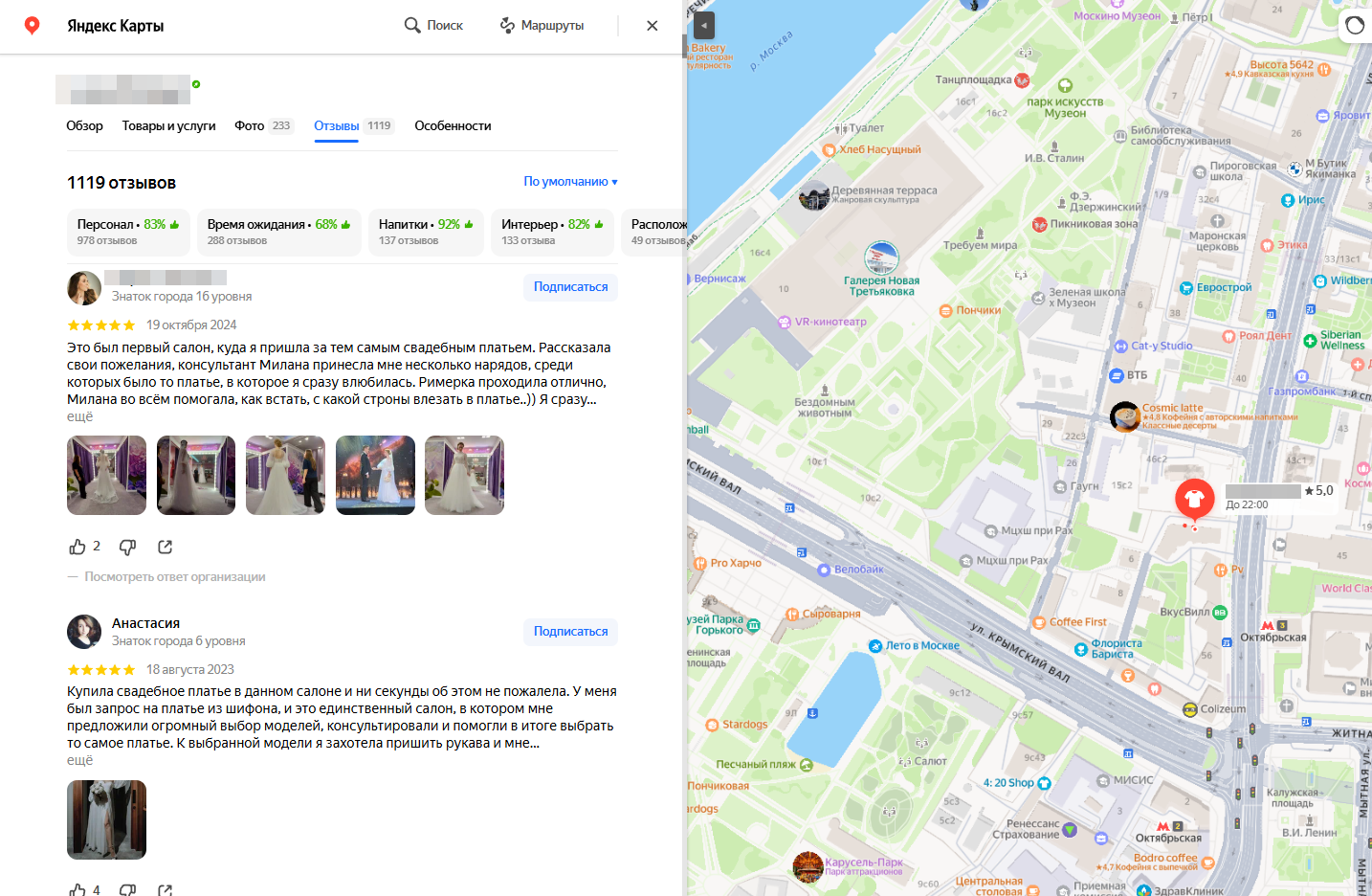Dislike the first review with thumbs down
Screen dimensions: 1372x896
tap(127, 547)
